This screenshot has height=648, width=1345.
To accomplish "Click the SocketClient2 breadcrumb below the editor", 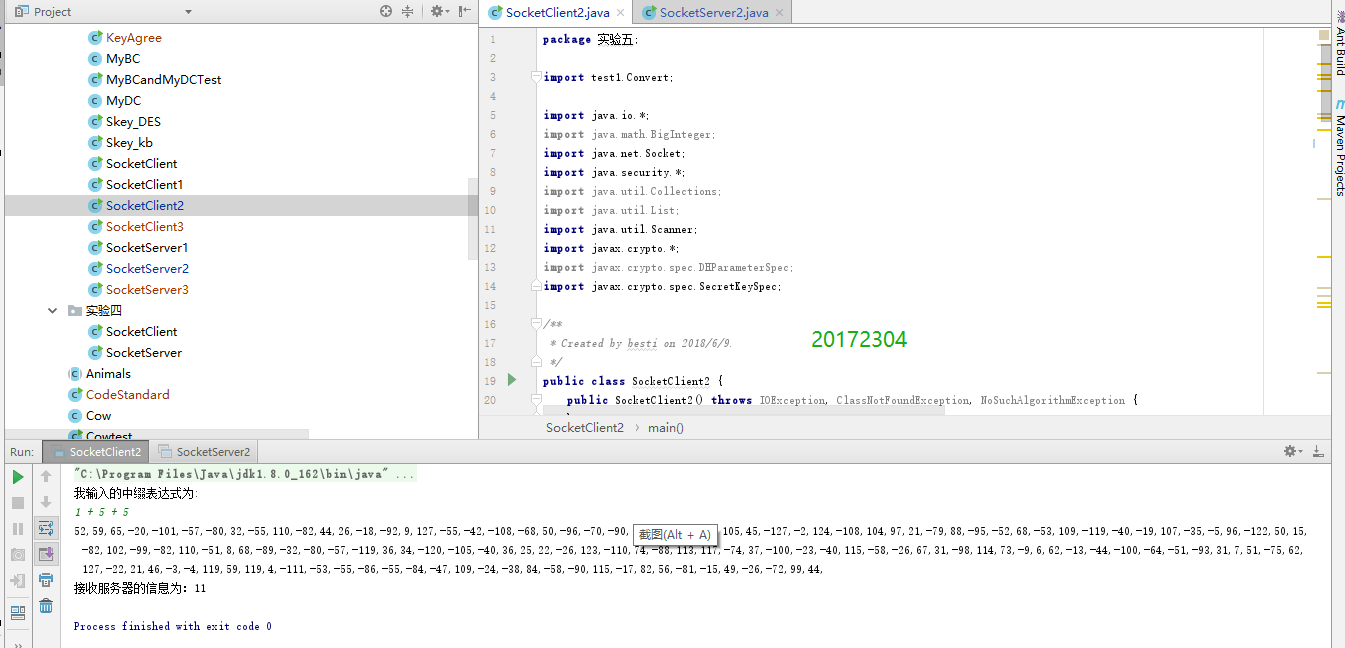I will coord(585,427).
